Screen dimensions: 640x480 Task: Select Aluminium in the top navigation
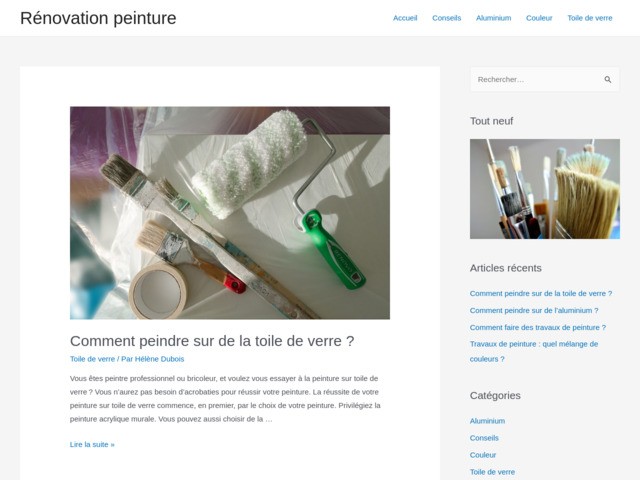pos(493,18)
